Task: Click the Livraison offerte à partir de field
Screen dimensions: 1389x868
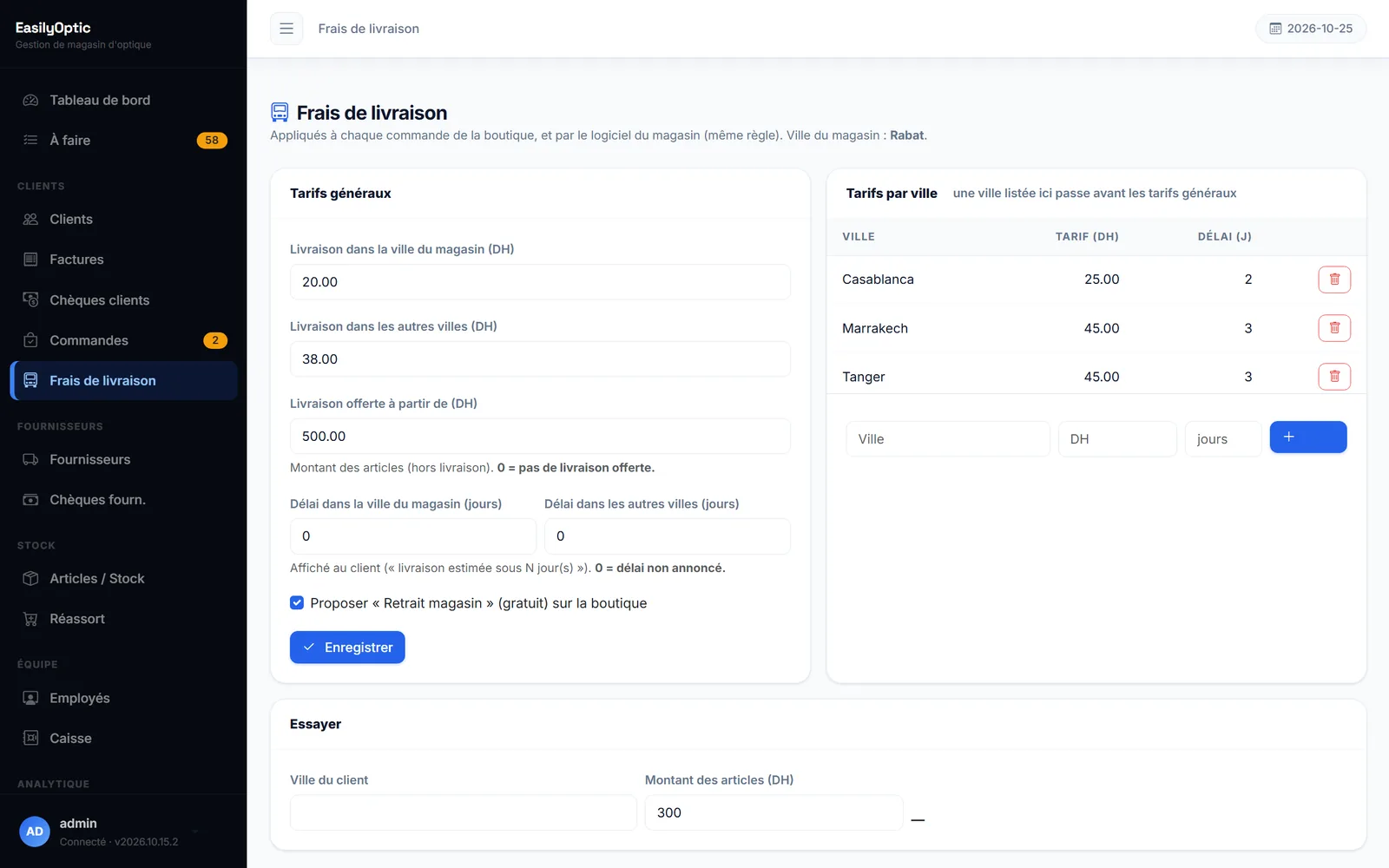Action: (540, 437)
